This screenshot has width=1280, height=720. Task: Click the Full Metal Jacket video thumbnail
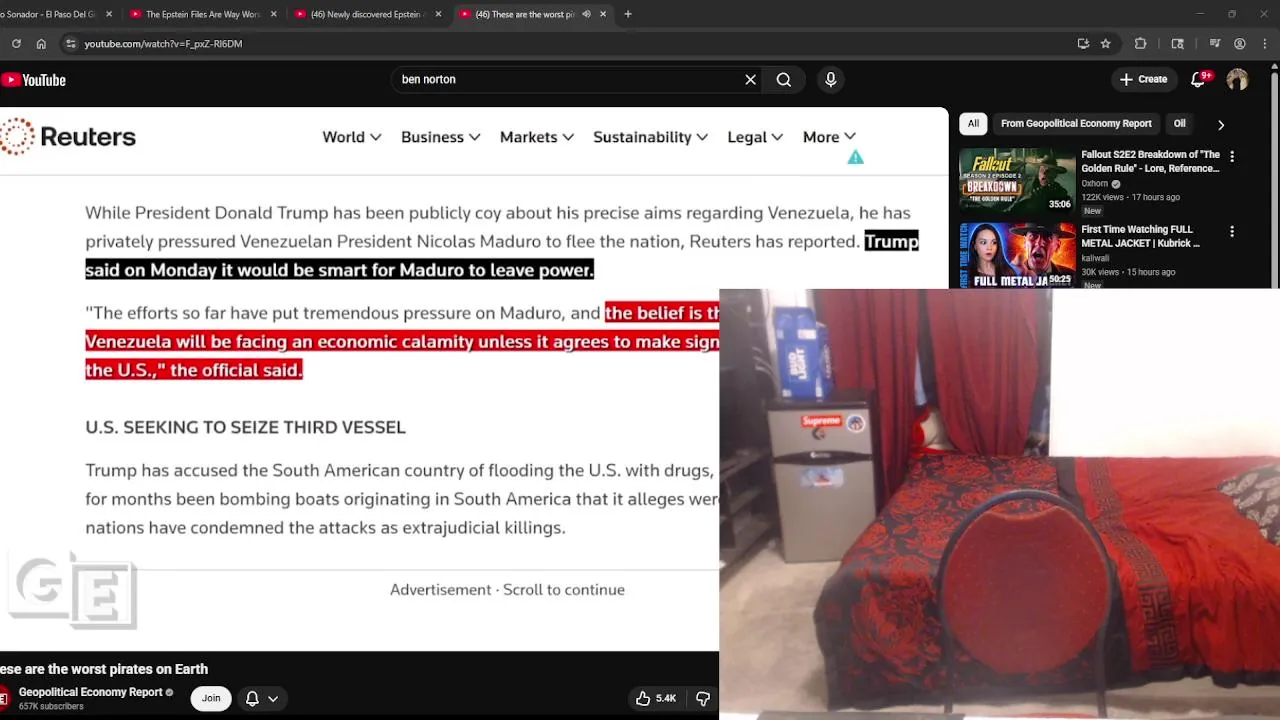(x=1017, y=254)
